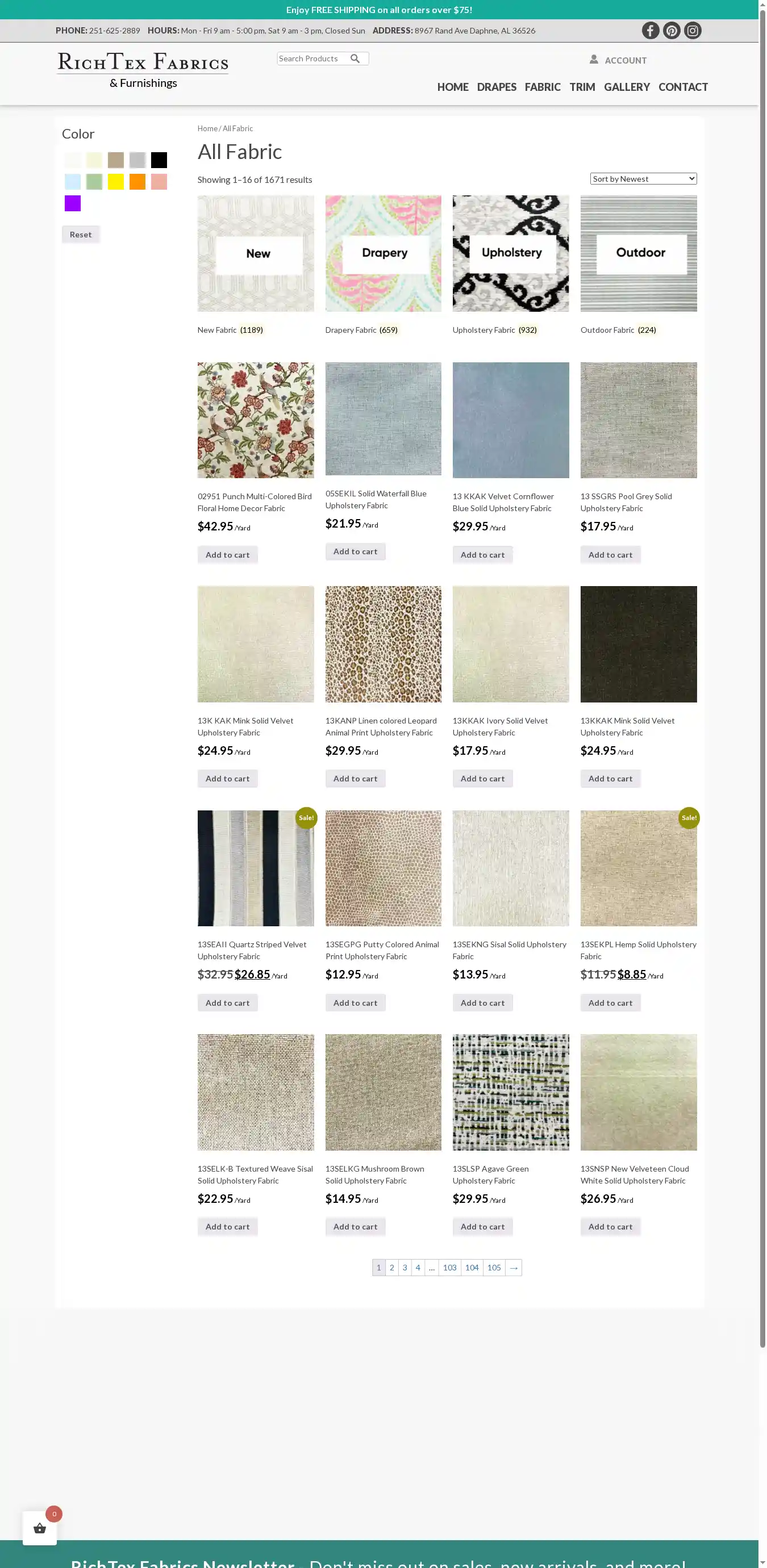Go to page 105 in pagination

click(x=494, y=1268)
